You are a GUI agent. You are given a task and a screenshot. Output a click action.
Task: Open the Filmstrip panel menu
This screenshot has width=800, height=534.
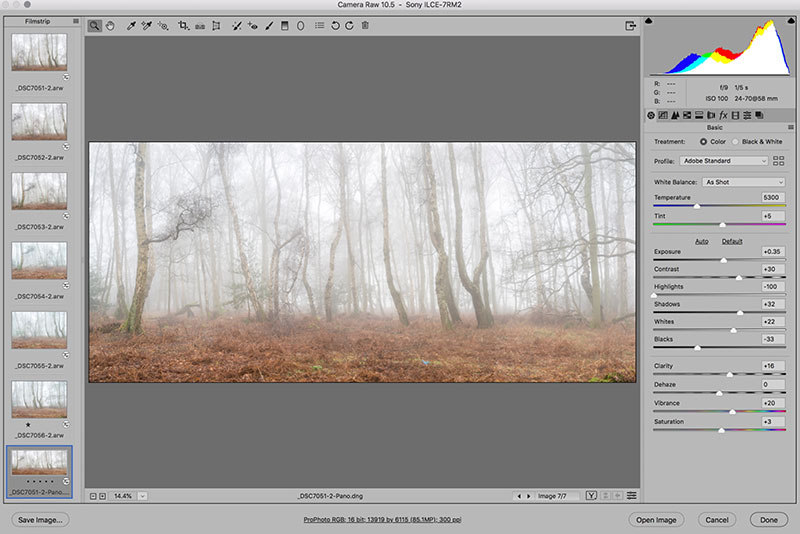(x=76, y=21)
